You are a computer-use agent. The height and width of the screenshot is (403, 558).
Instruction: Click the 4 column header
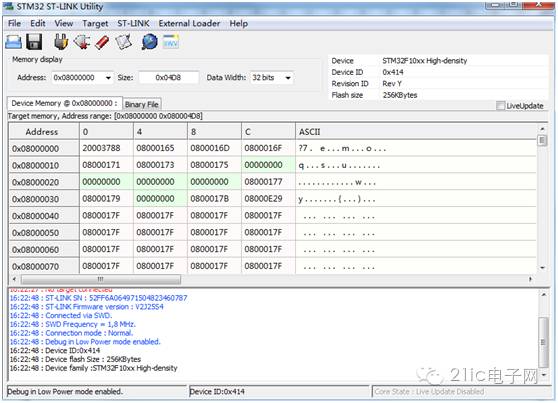point(160,132)
